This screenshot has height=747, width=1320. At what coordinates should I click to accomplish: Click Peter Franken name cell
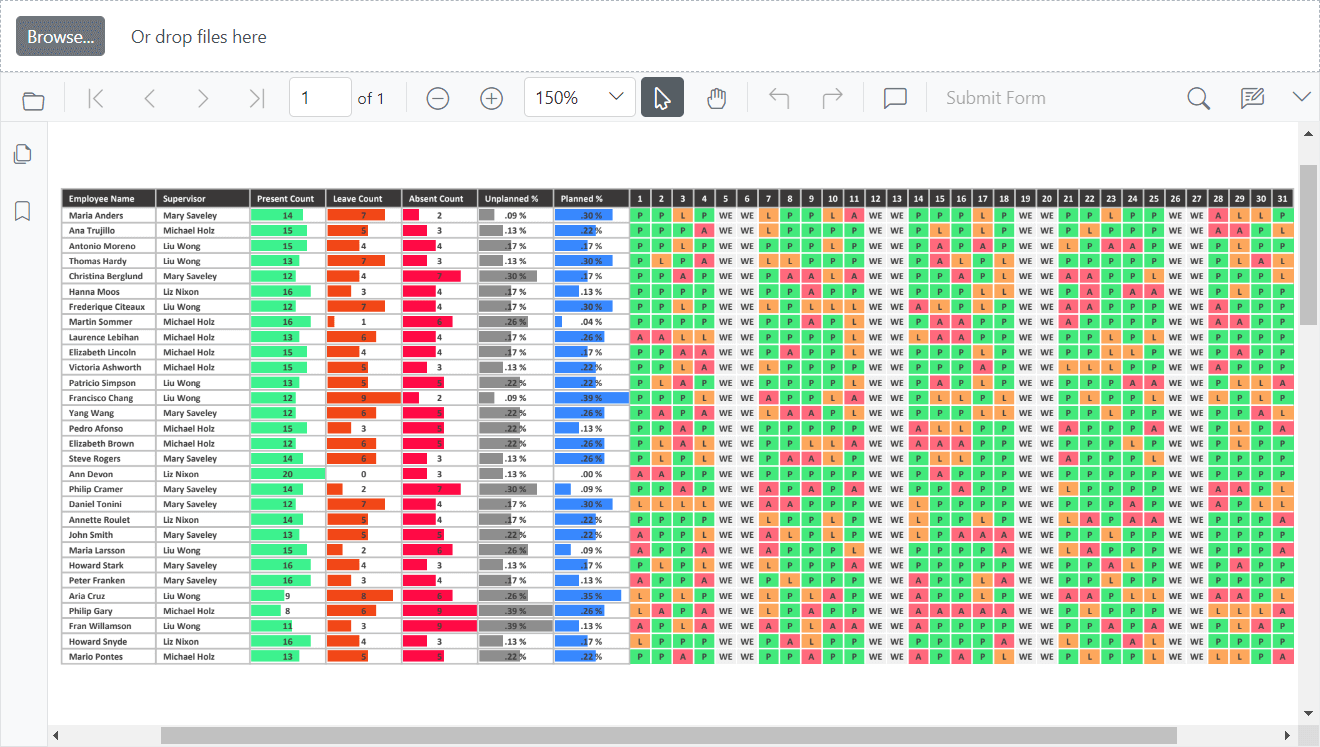tap(108, 581)
